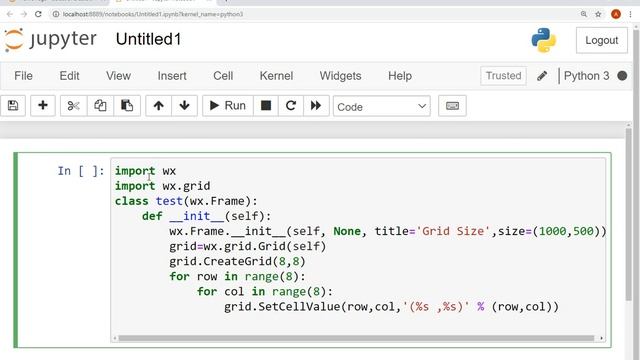Go forward with the browser forward arrow

coord(24,14)
